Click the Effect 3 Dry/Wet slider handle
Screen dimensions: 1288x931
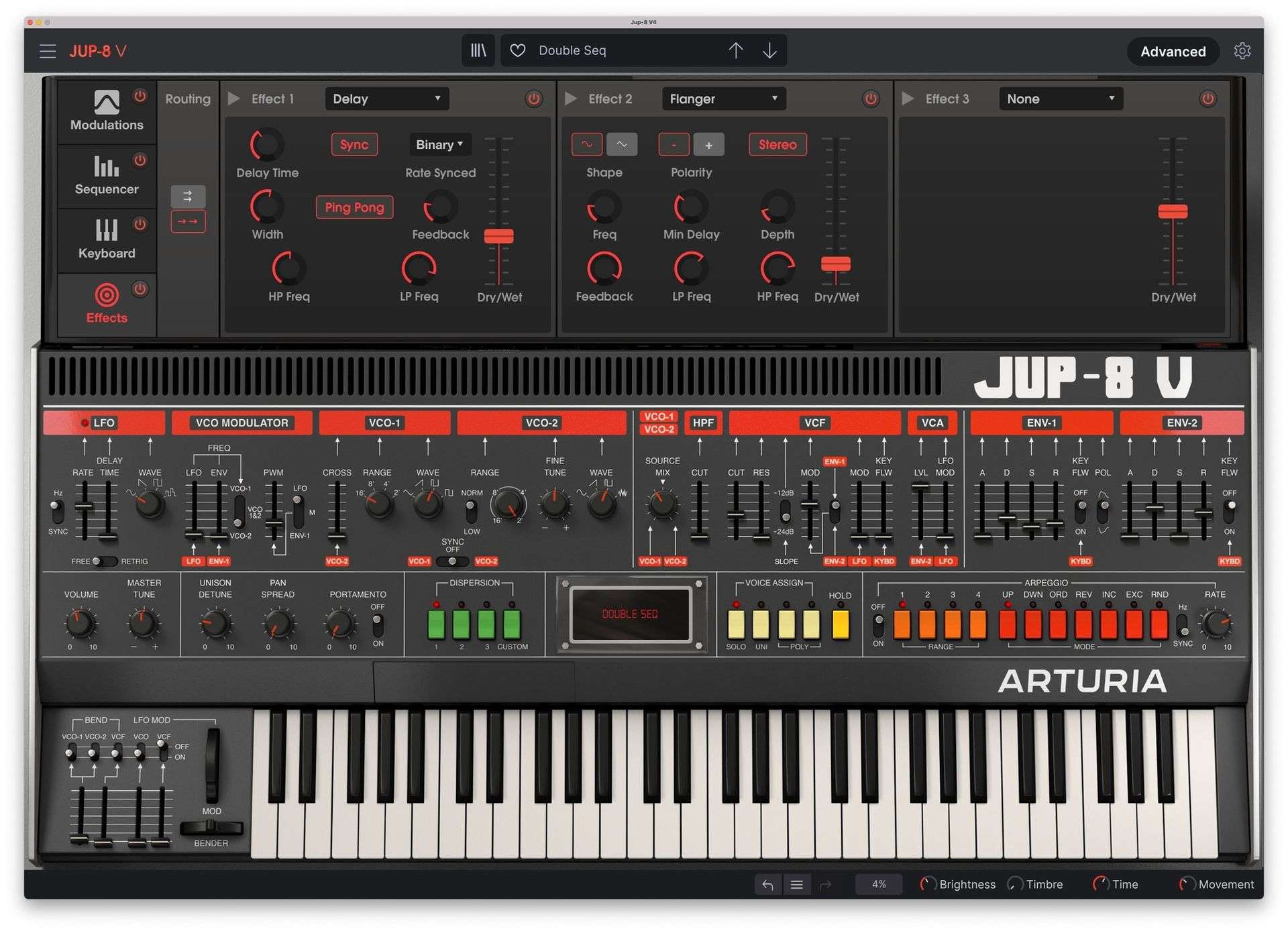click(1172, 211)
